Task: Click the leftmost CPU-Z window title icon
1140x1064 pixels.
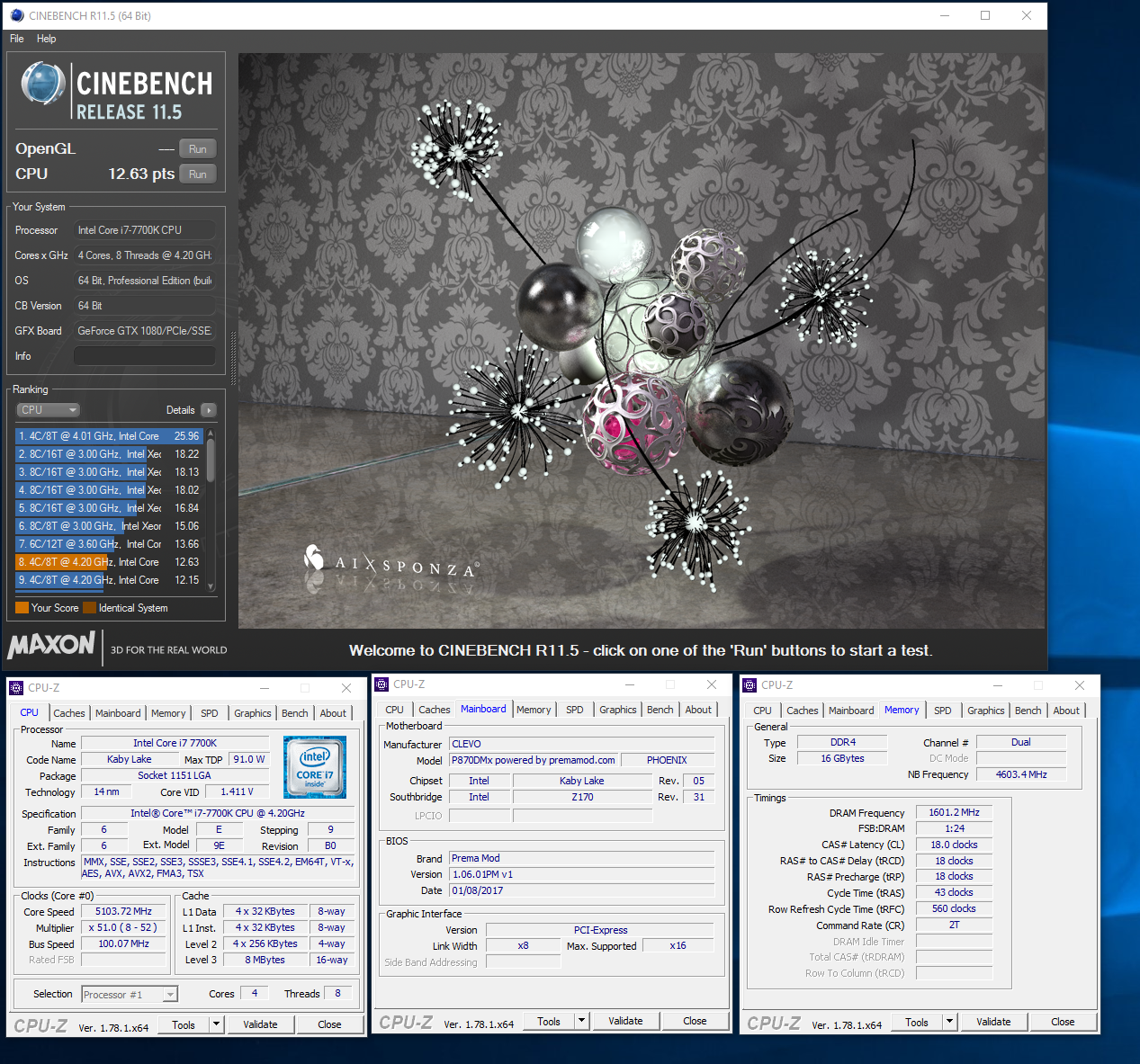Action: coord(16,688)
